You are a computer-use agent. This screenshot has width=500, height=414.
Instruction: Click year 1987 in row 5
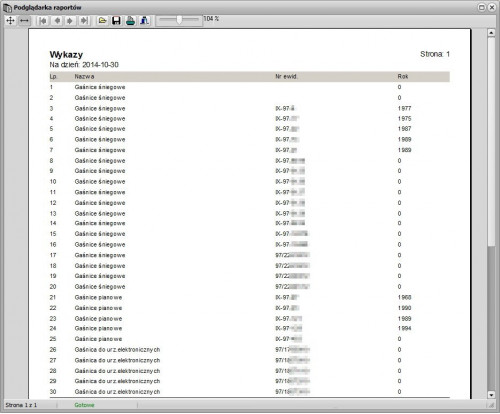point(404,129)
